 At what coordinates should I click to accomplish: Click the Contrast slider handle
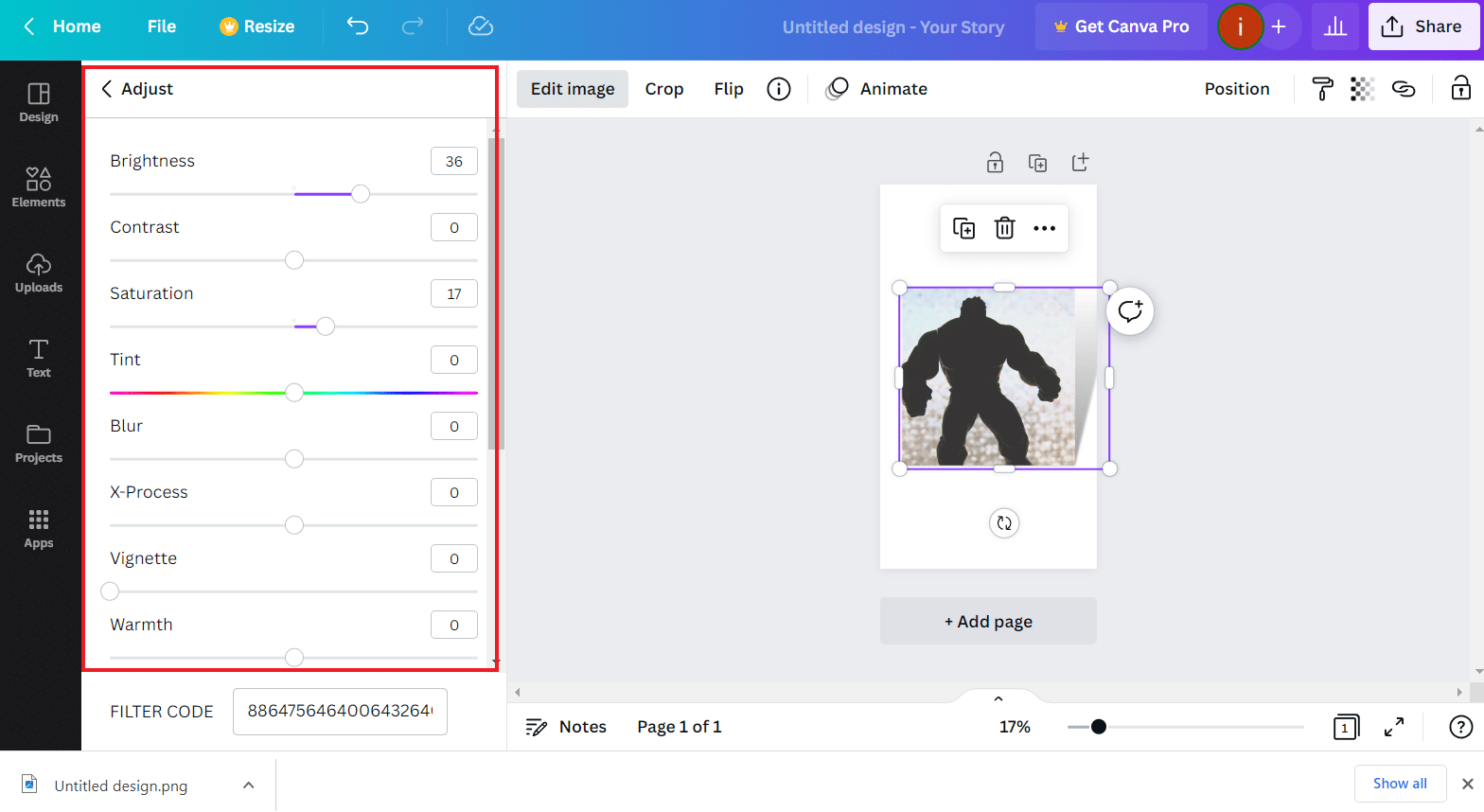coord(294,260)
